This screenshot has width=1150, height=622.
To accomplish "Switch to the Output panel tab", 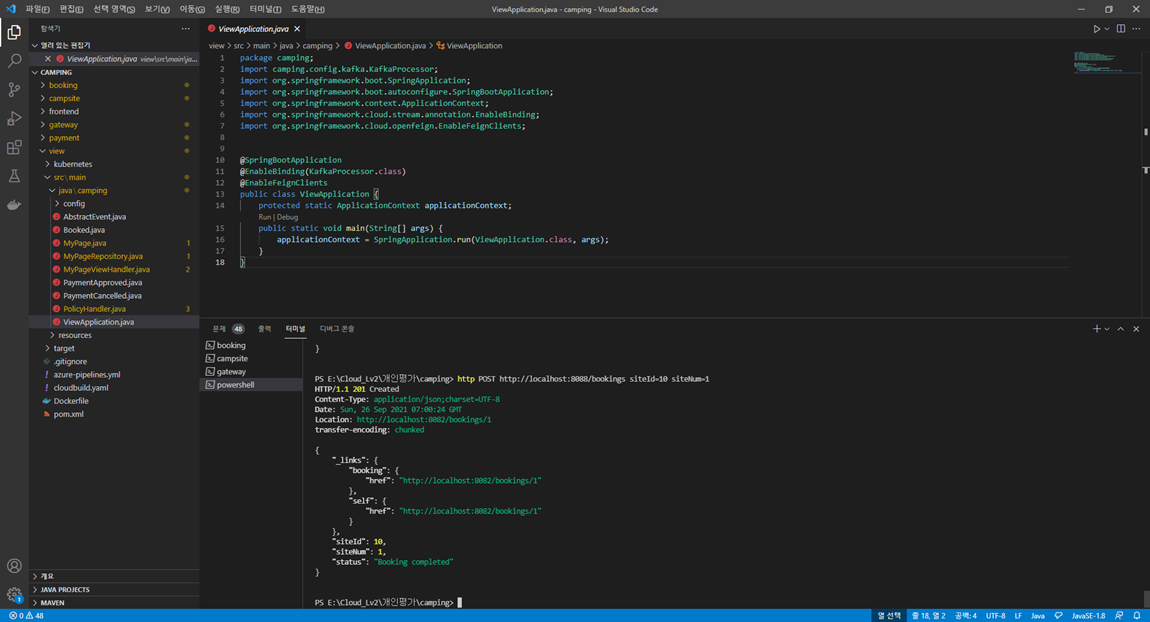I will point(265,329).
